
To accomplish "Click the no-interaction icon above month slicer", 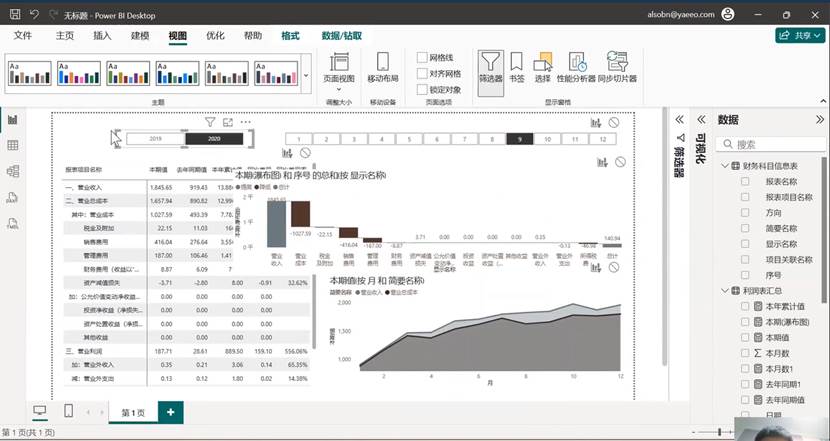I will tap(614, 123).
